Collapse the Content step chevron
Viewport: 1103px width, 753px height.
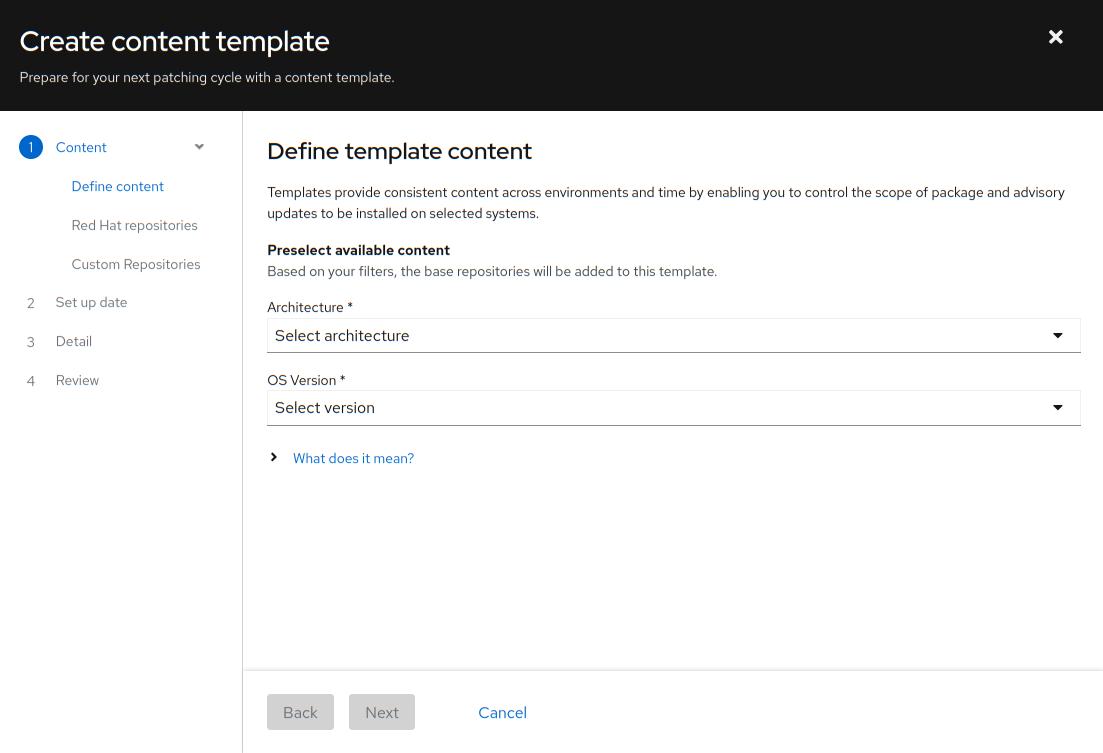tap(199, 147)
